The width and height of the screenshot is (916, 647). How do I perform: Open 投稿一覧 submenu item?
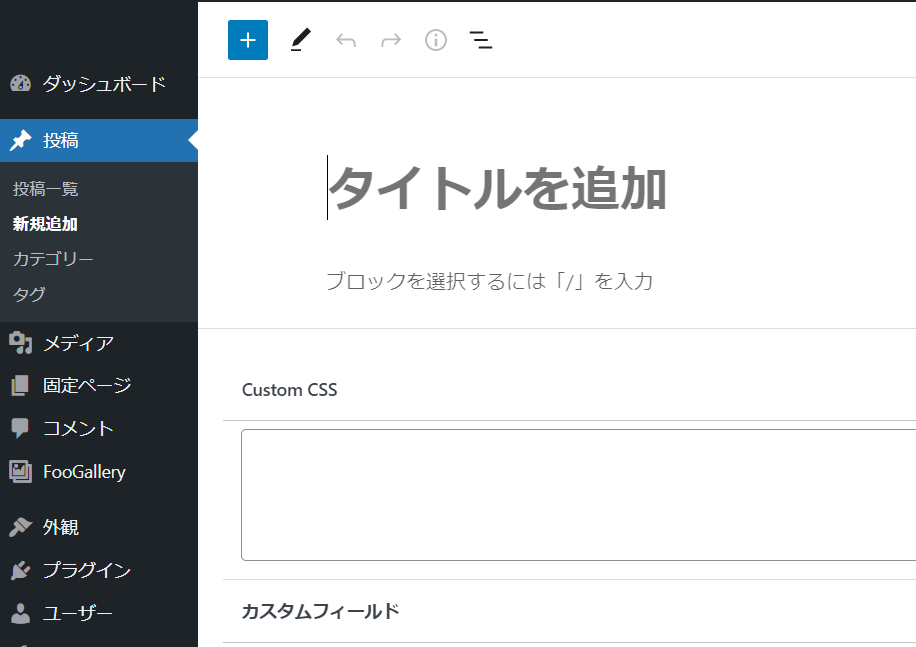[x=46, y=189]
